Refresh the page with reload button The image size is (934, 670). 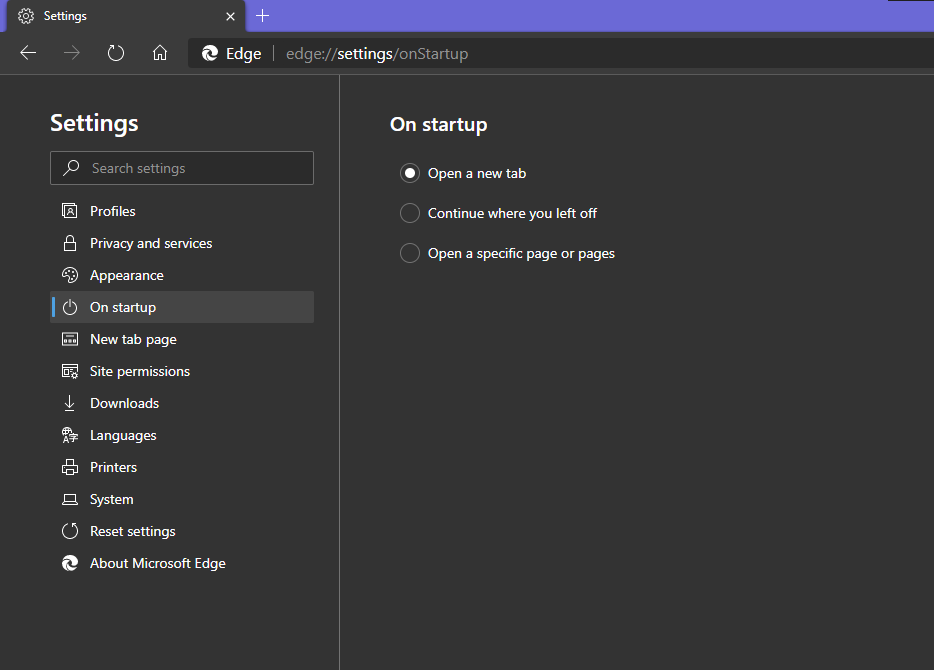pyautogui.click(x=116, y=53)
